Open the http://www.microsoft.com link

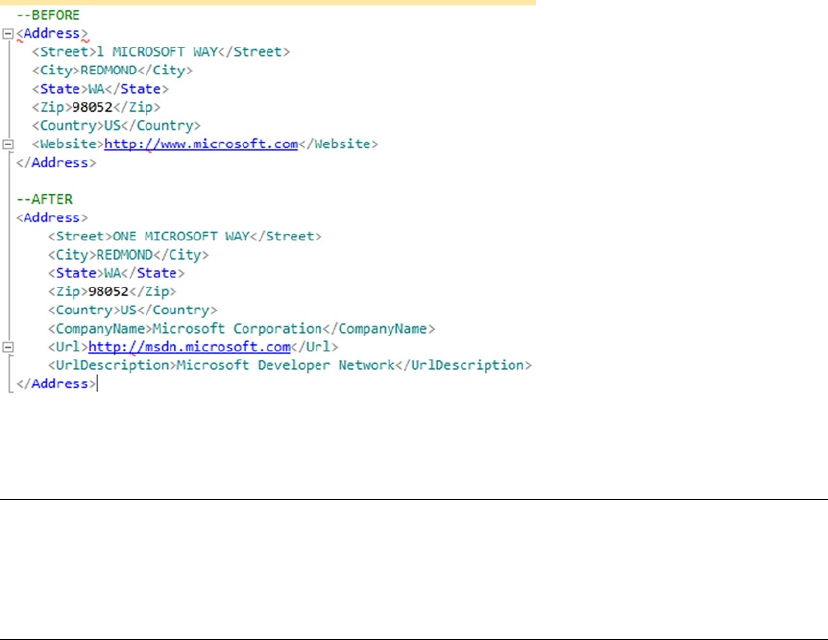point(201,144)
